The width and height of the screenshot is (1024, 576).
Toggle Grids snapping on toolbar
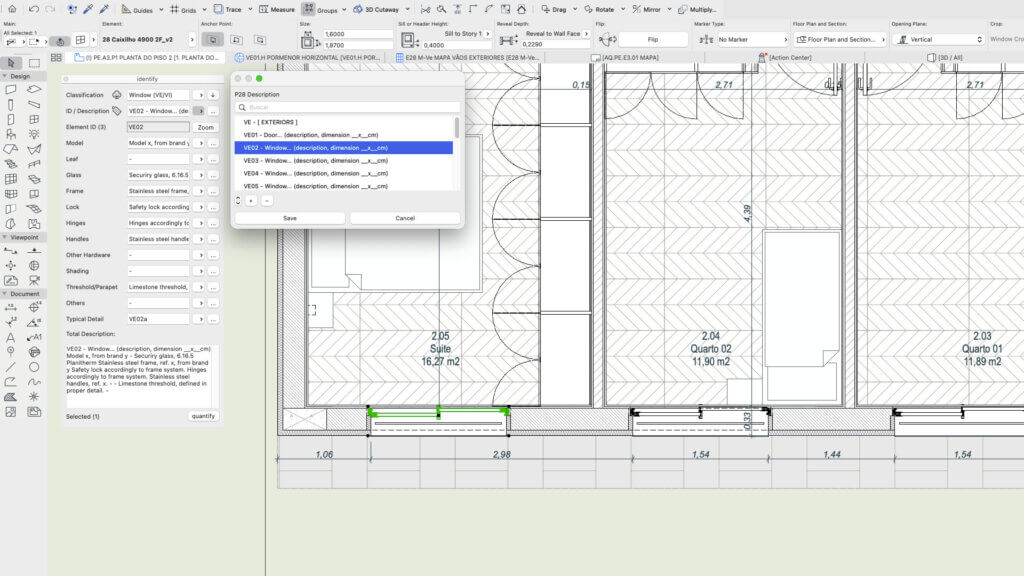click(x=183, y=9)
